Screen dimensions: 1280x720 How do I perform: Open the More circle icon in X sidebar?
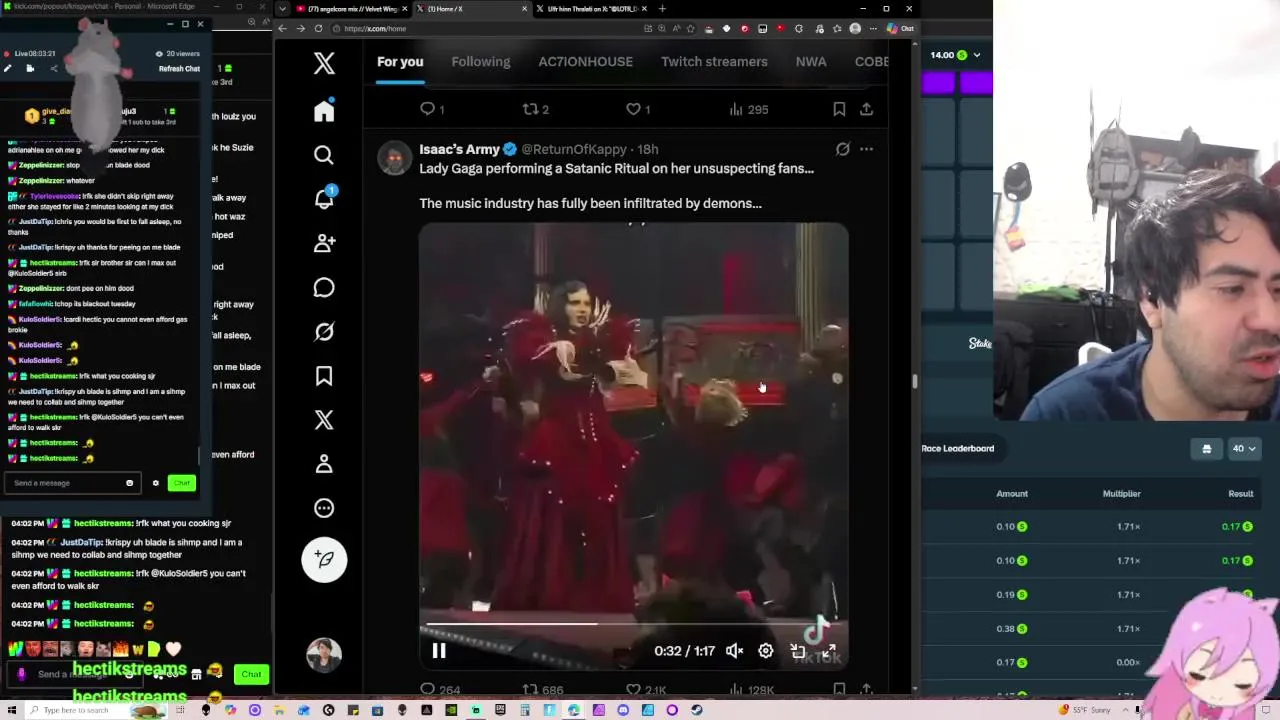324,508
